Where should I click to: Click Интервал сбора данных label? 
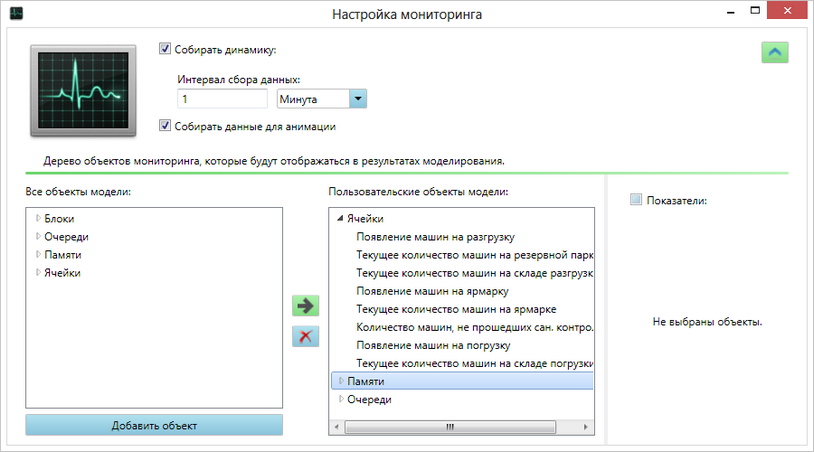click(x=239, y=79)
